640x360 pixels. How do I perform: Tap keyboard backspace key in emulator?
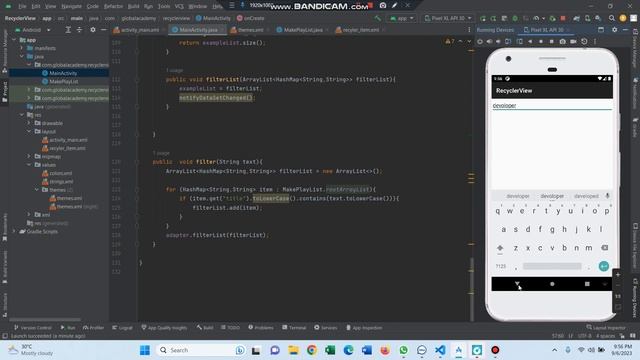click(604, 248)
